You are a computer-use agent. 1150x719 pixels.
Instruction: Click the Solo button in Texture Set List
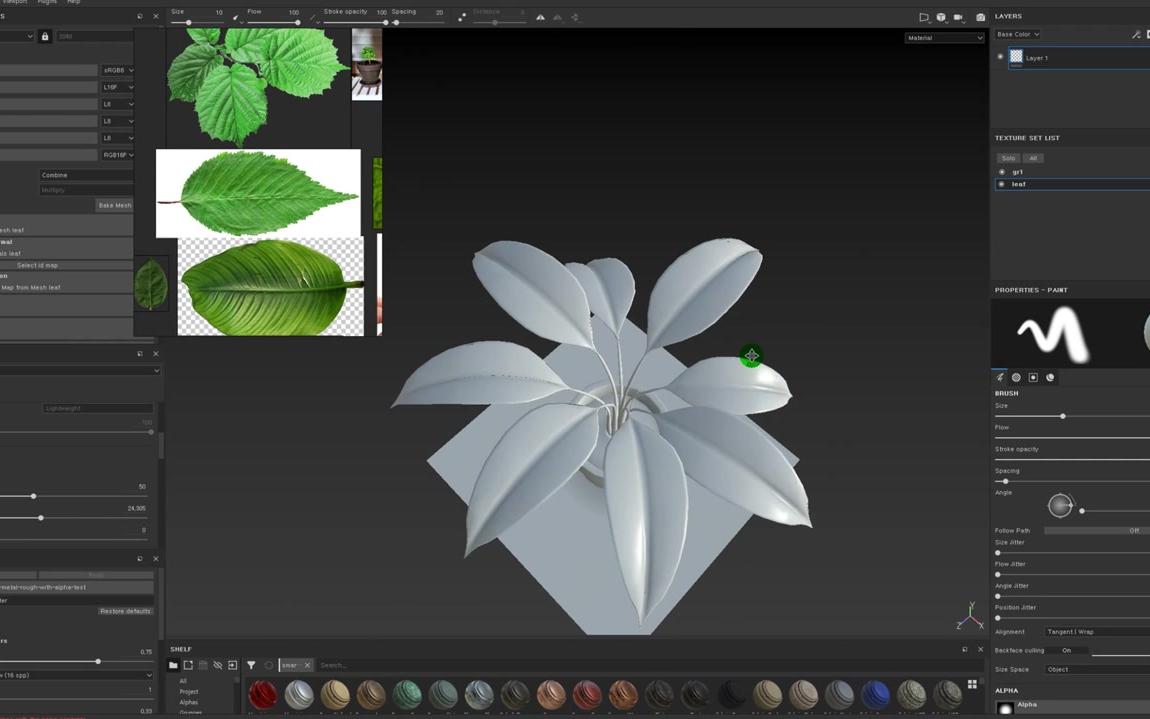point(1008,158)
